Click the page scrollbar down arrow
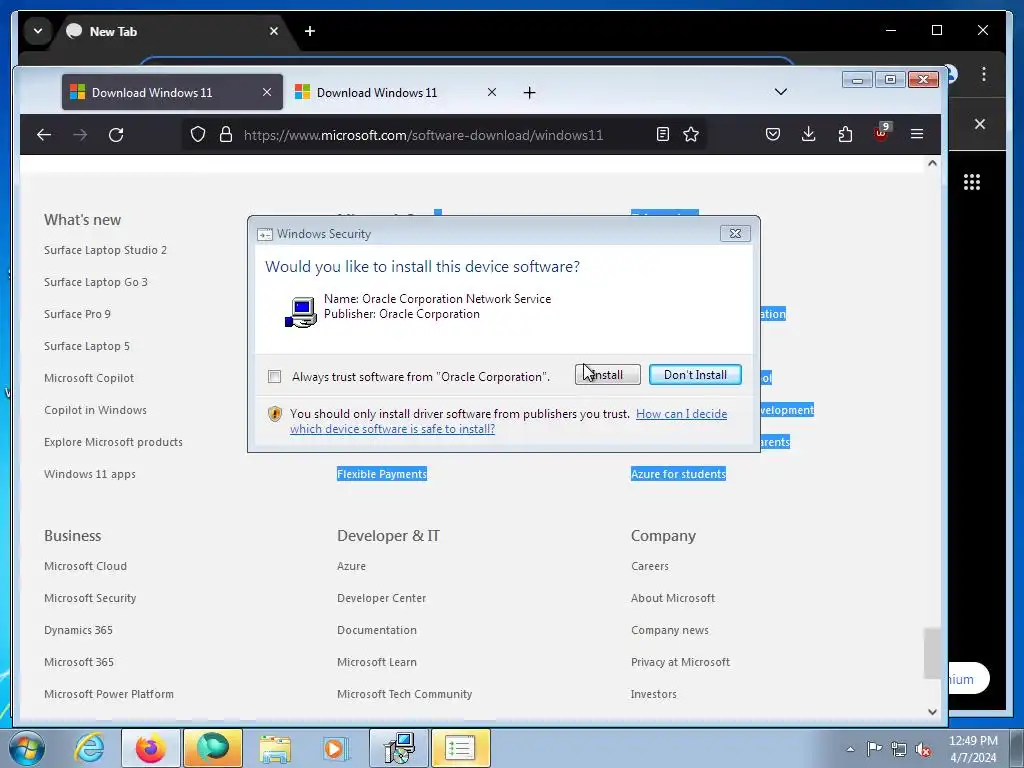 933,712
